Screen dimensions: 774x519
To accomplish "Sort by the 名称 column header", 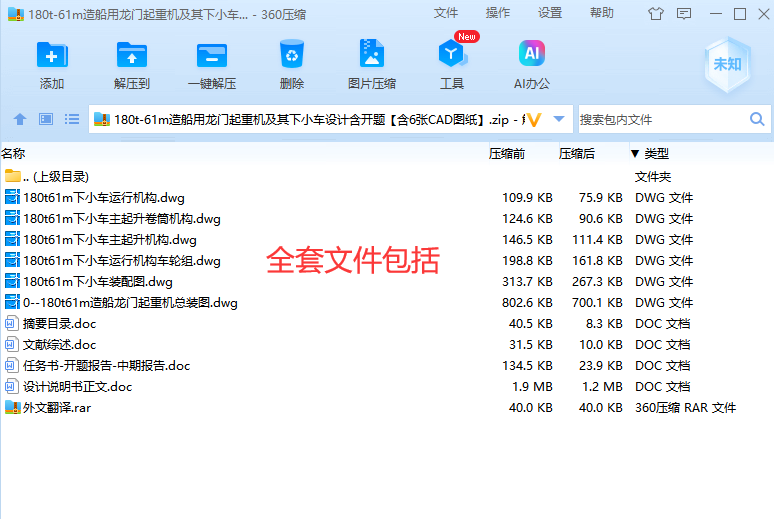I will point(13,154).
